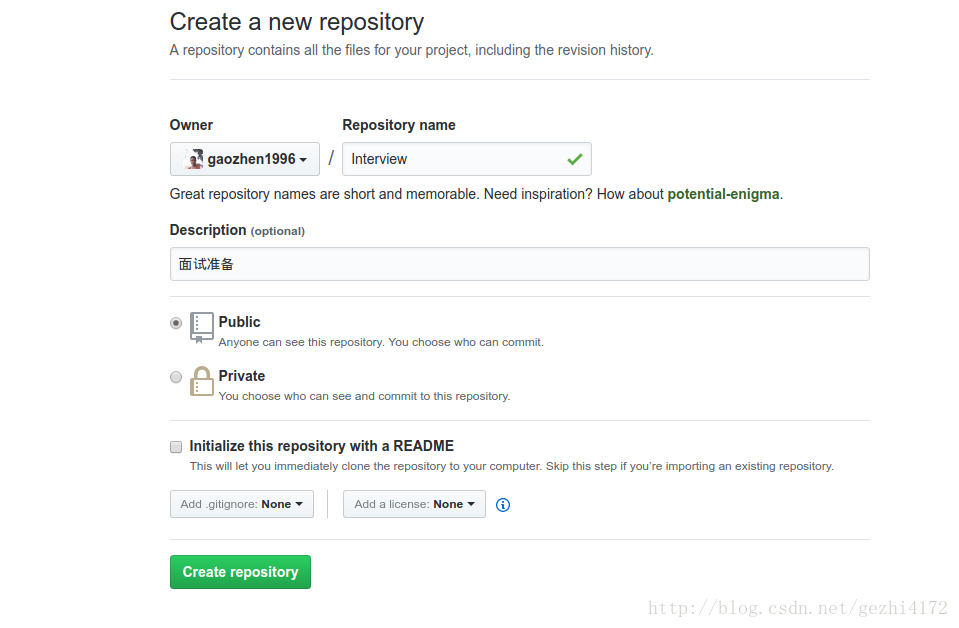Click the Initialize with README label text
This screenshot has width=959, height=628.
point(322,446)
